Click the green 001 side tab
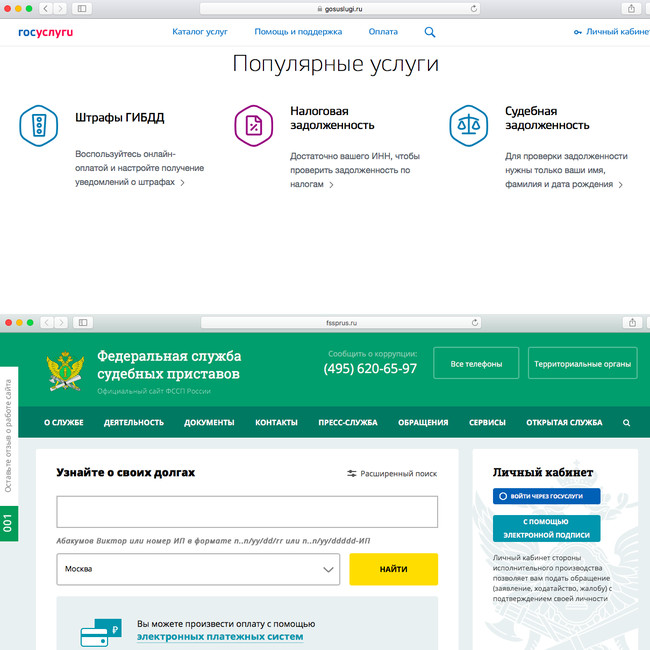 tap(8, 523)
